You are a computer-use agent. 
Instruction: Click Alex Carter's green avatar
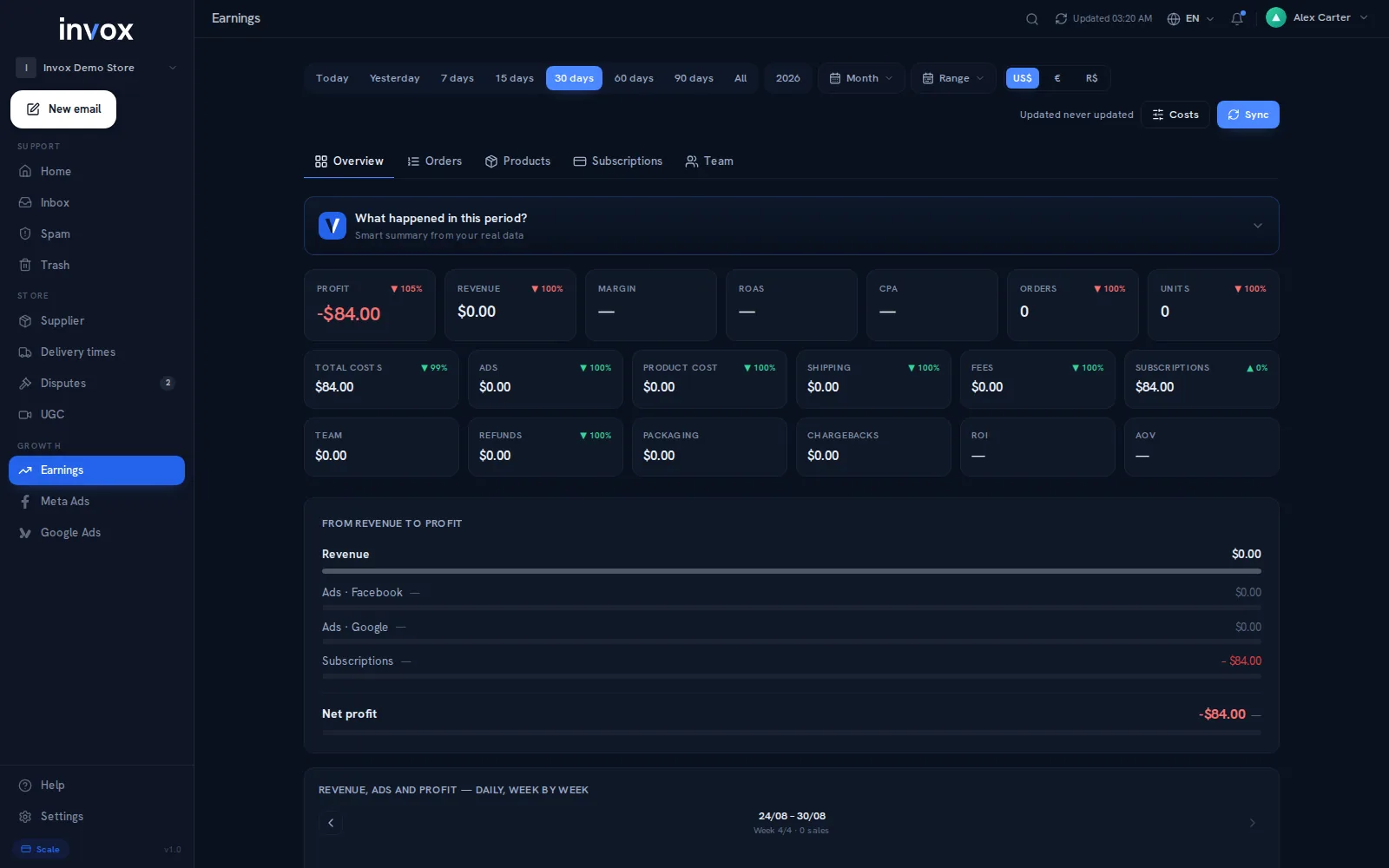pyautogui.click(x=1275, y=17)
